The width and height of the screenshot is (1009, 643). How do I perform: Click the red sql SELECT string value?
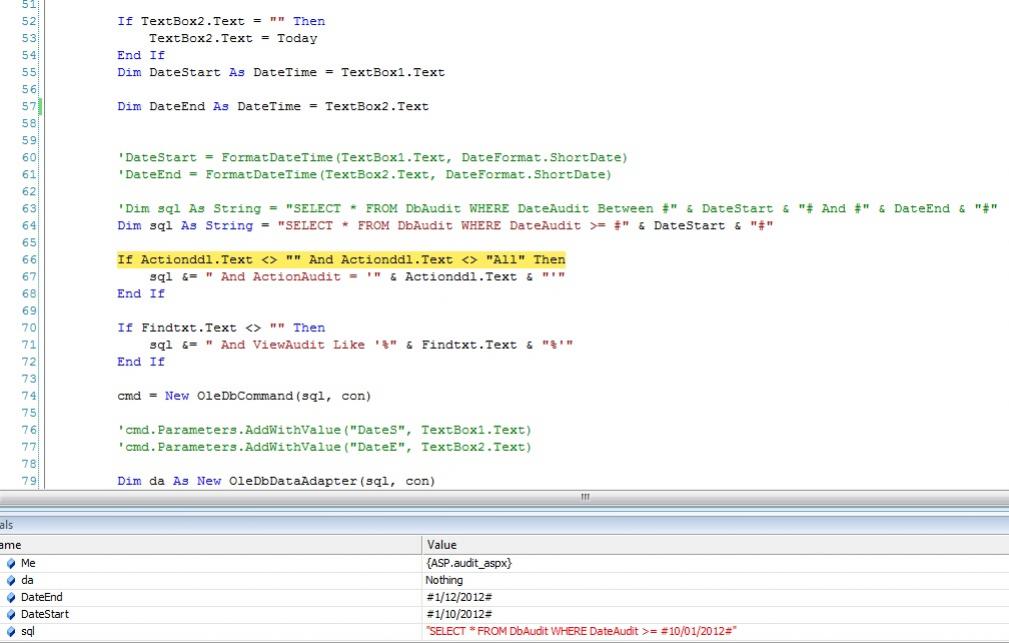pyautogui.click(x=581, y=631)
